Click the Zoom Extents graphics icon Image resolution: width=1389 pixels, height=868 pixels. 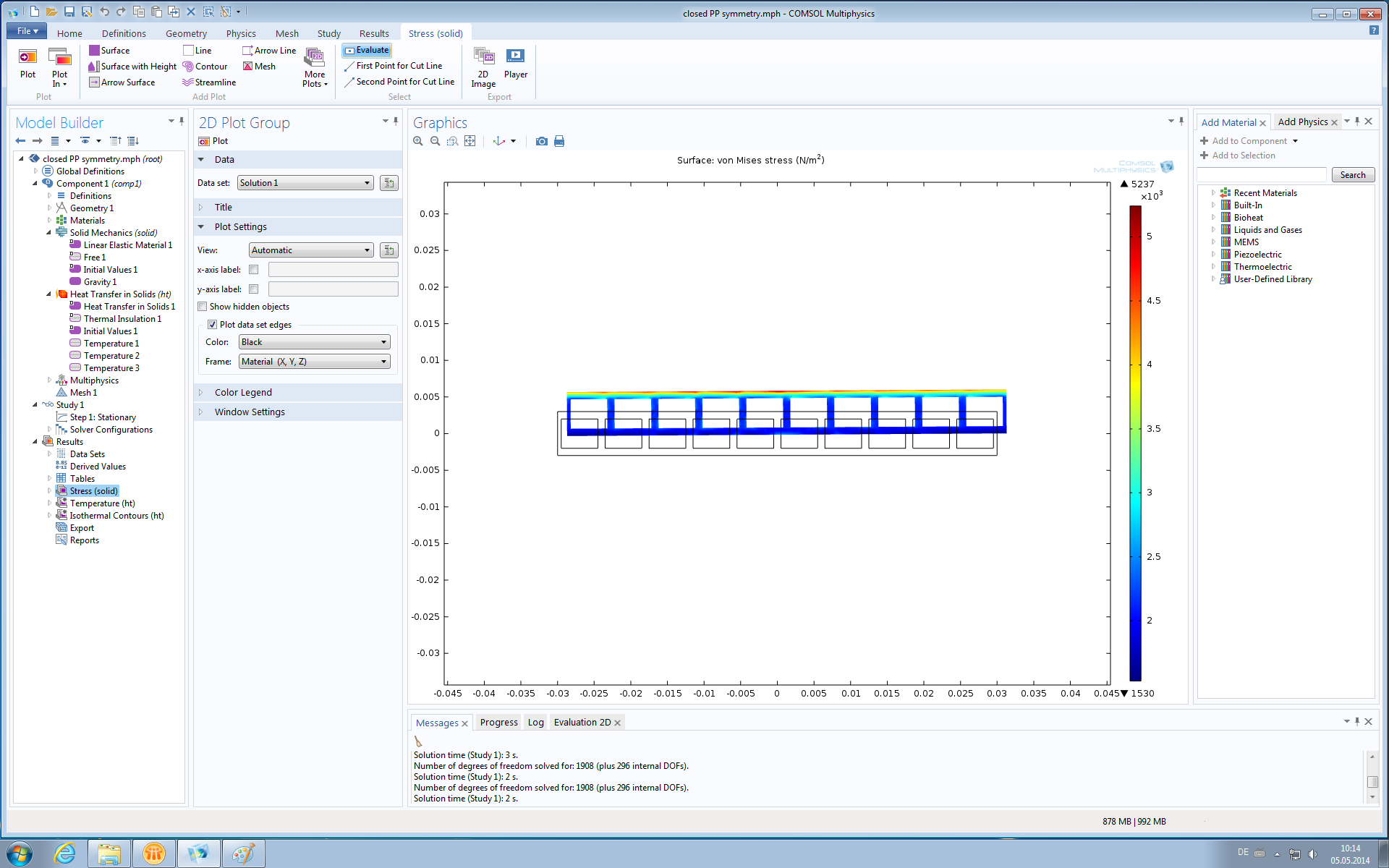[470, 141]
